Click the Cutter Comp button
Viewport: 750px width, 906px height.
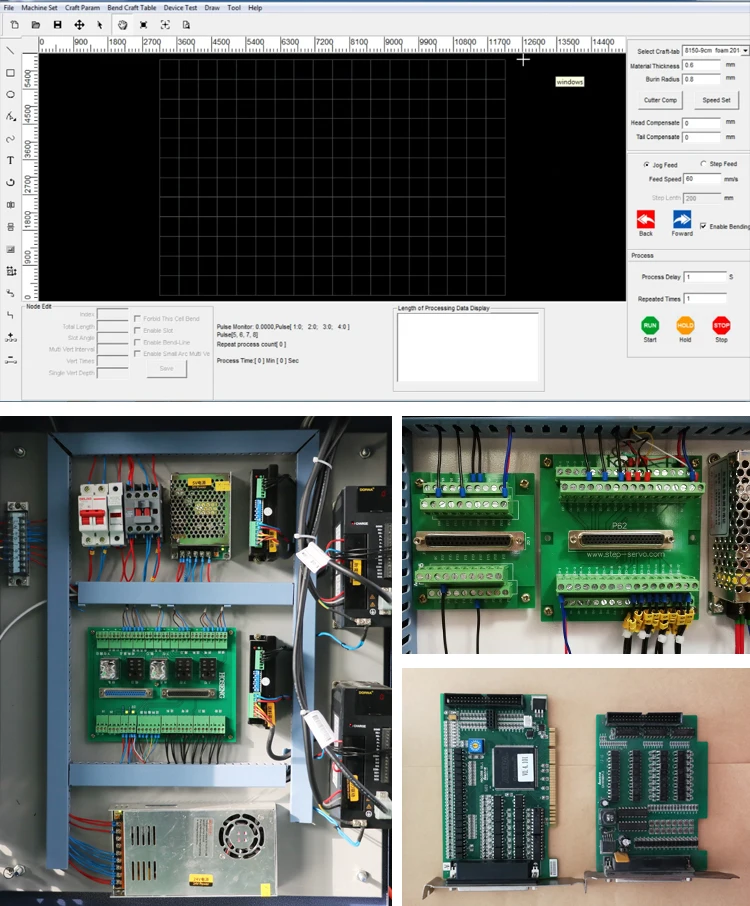click(660, 100)
